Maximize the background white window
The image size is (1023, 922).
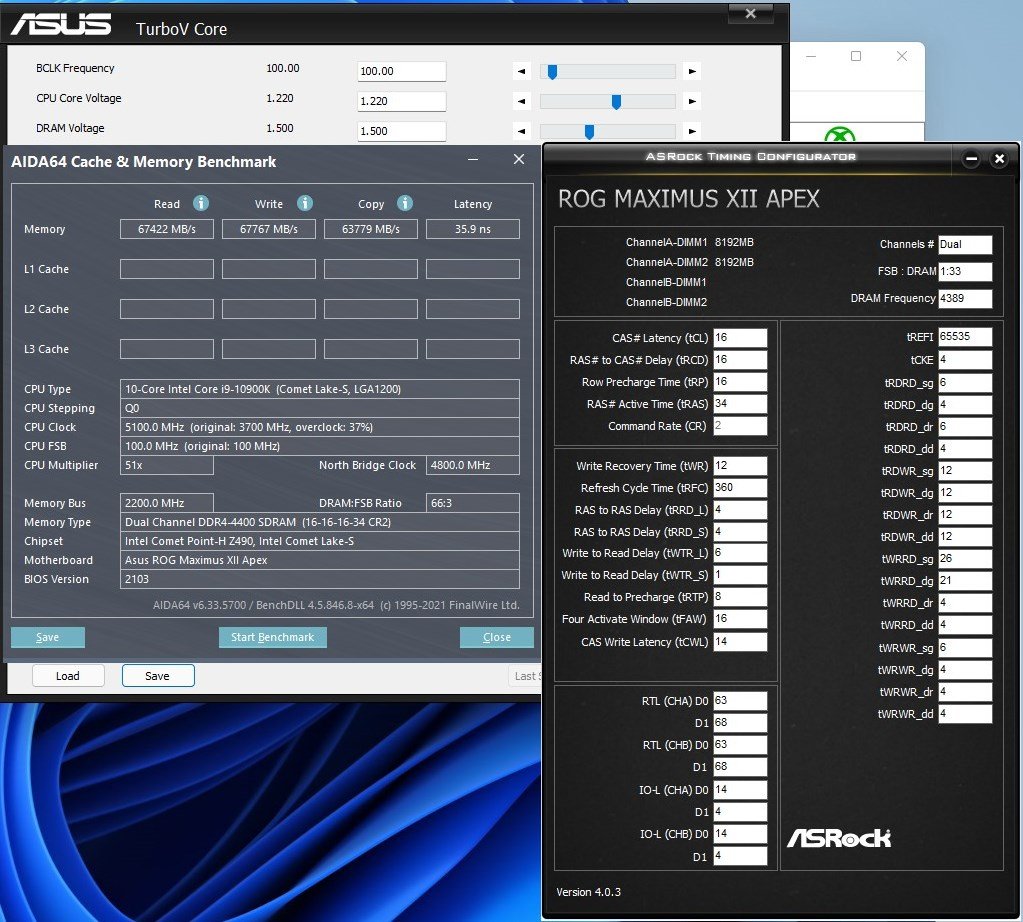(856, 56)
